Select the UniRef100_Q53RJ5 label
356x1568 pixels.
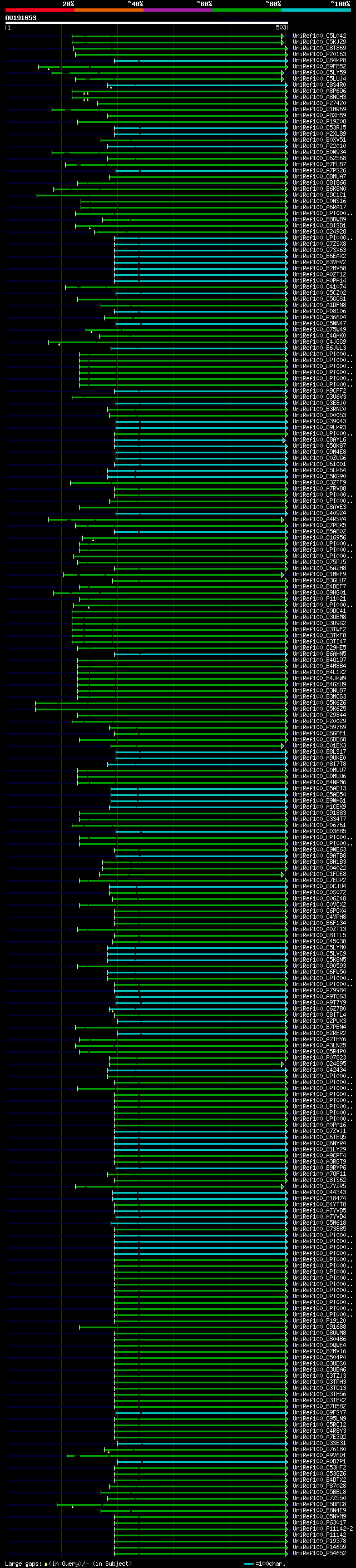click(319, 127)
